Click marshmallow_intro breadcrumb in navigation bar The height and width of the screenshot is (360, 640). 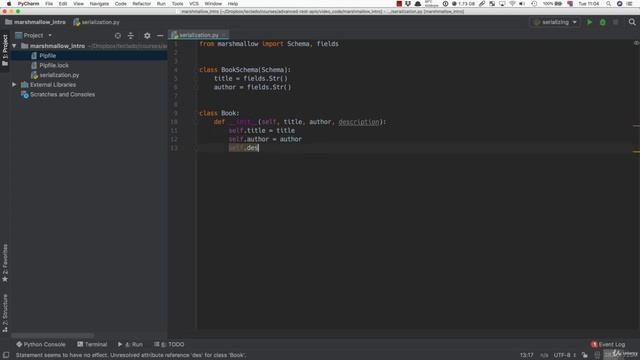(35, 22)
